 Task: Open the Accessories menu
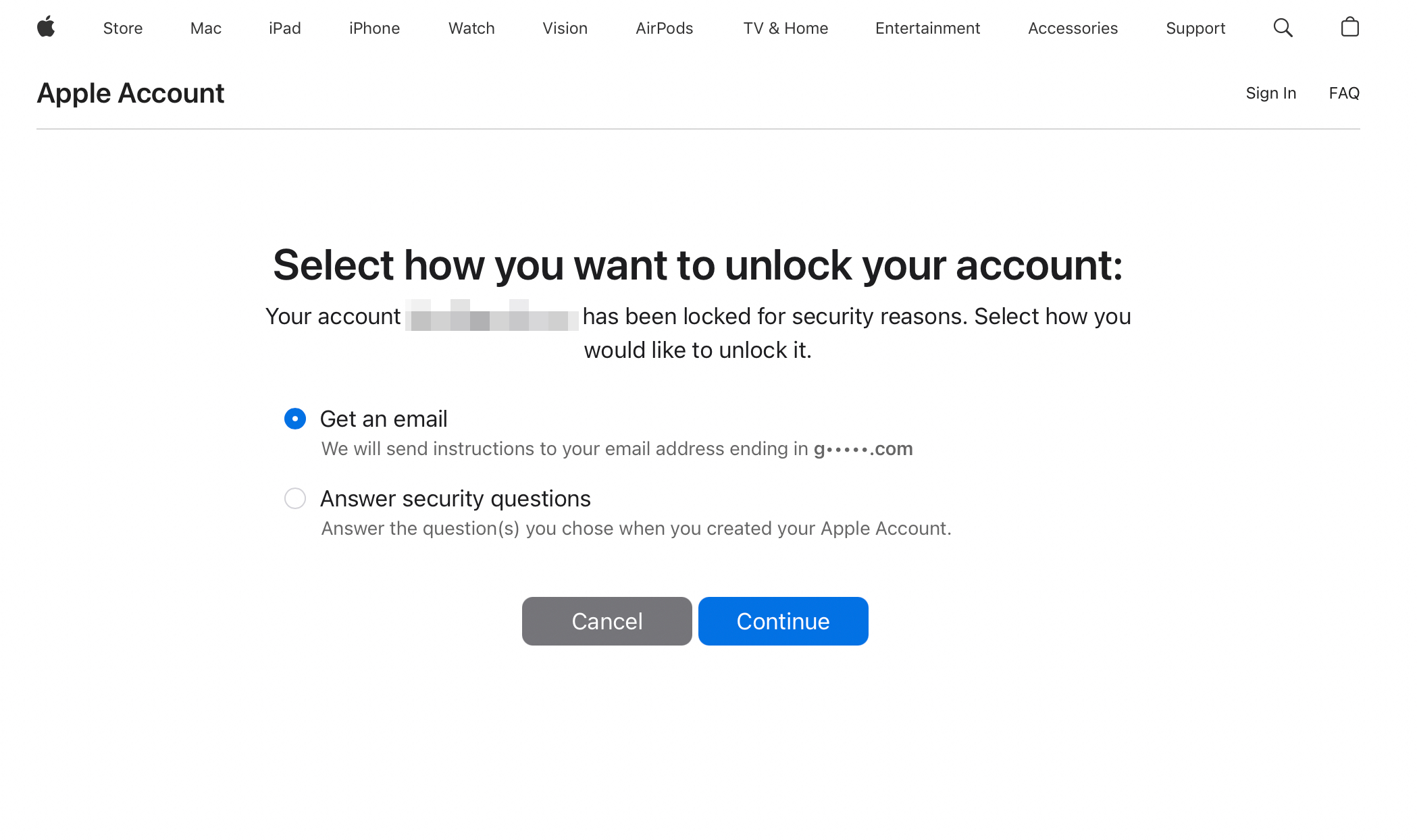[x=1073, y=28]
